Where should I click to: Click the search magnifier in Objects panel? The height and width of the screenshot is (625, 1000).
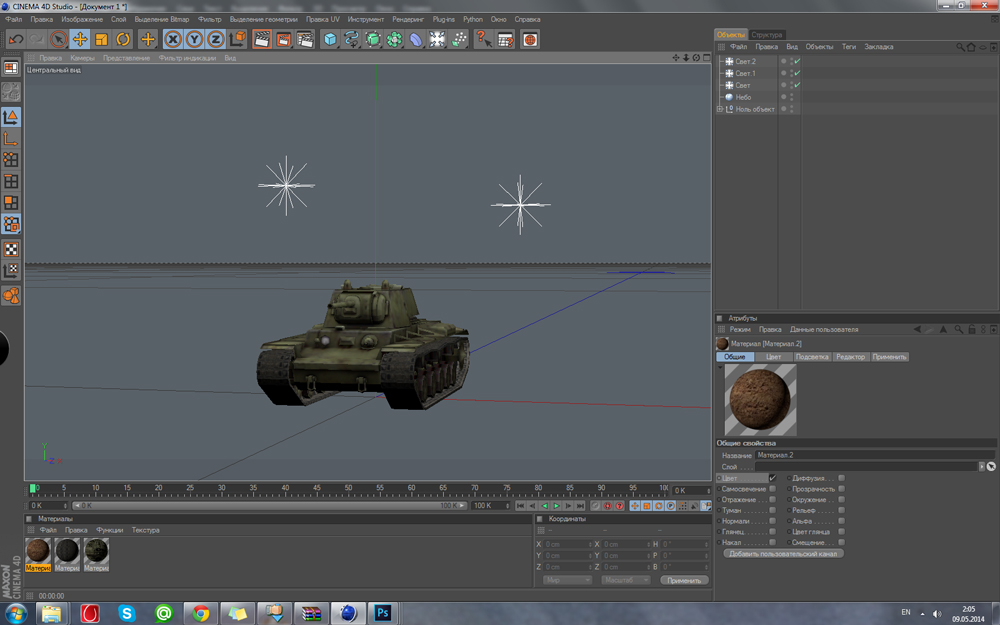tap(961, 47)
